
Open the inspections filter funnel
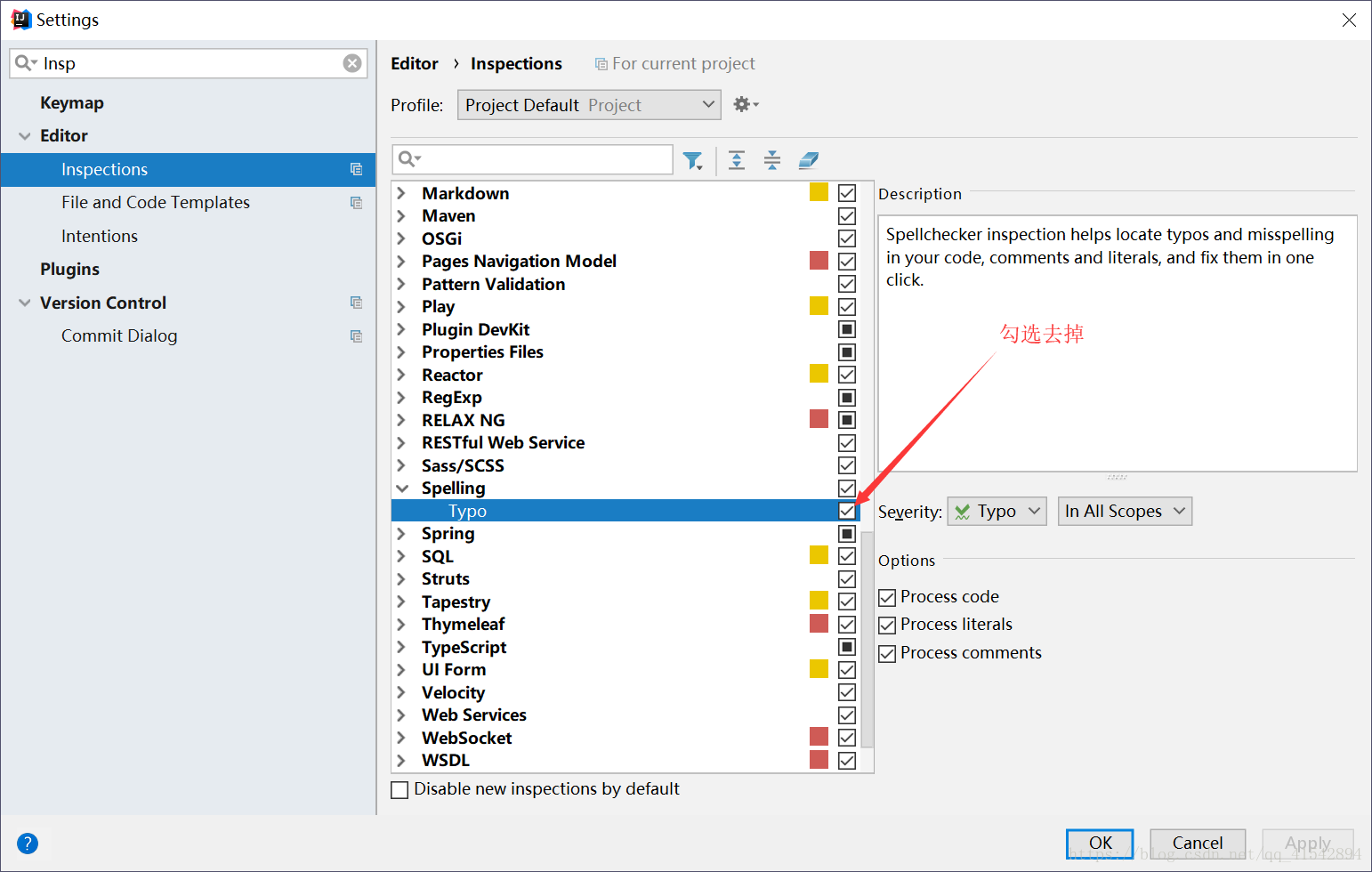tap(693, 160)
